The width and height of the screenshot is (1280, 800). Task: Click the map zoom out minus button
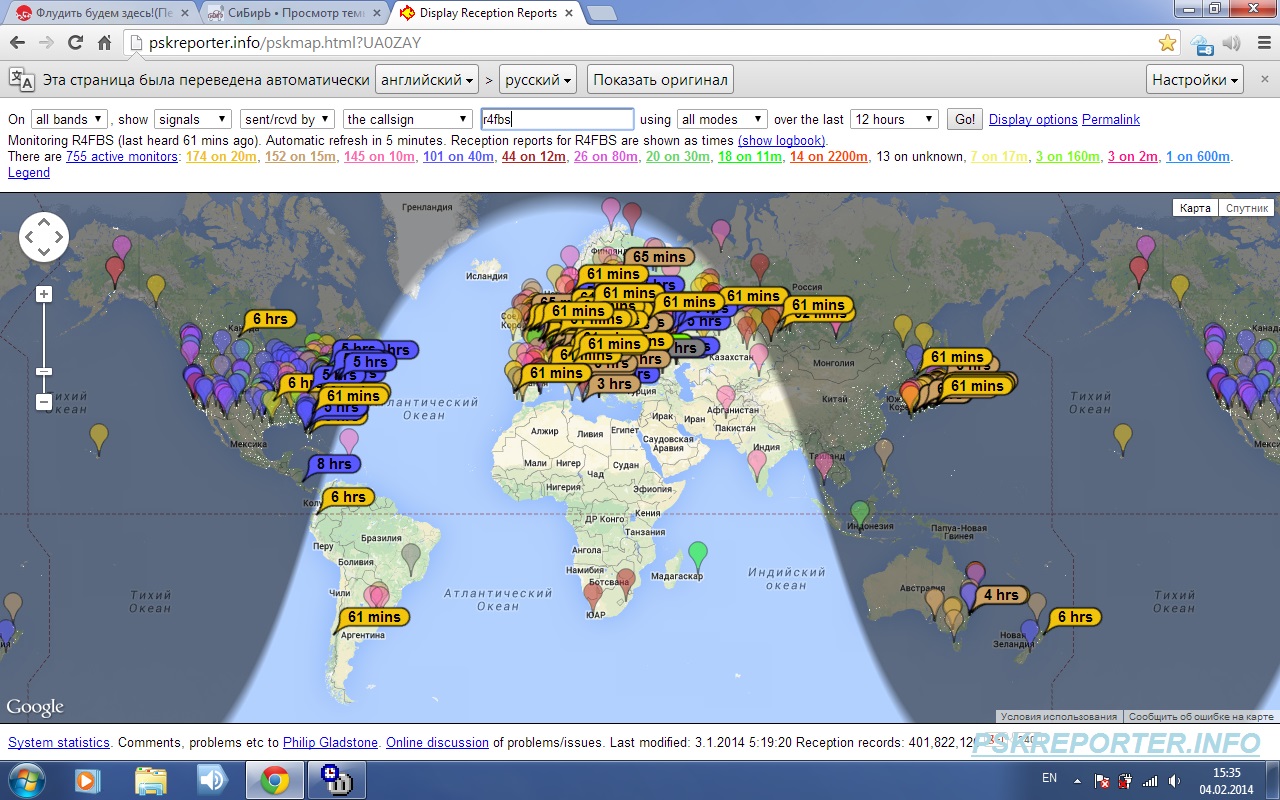[44, 402]
